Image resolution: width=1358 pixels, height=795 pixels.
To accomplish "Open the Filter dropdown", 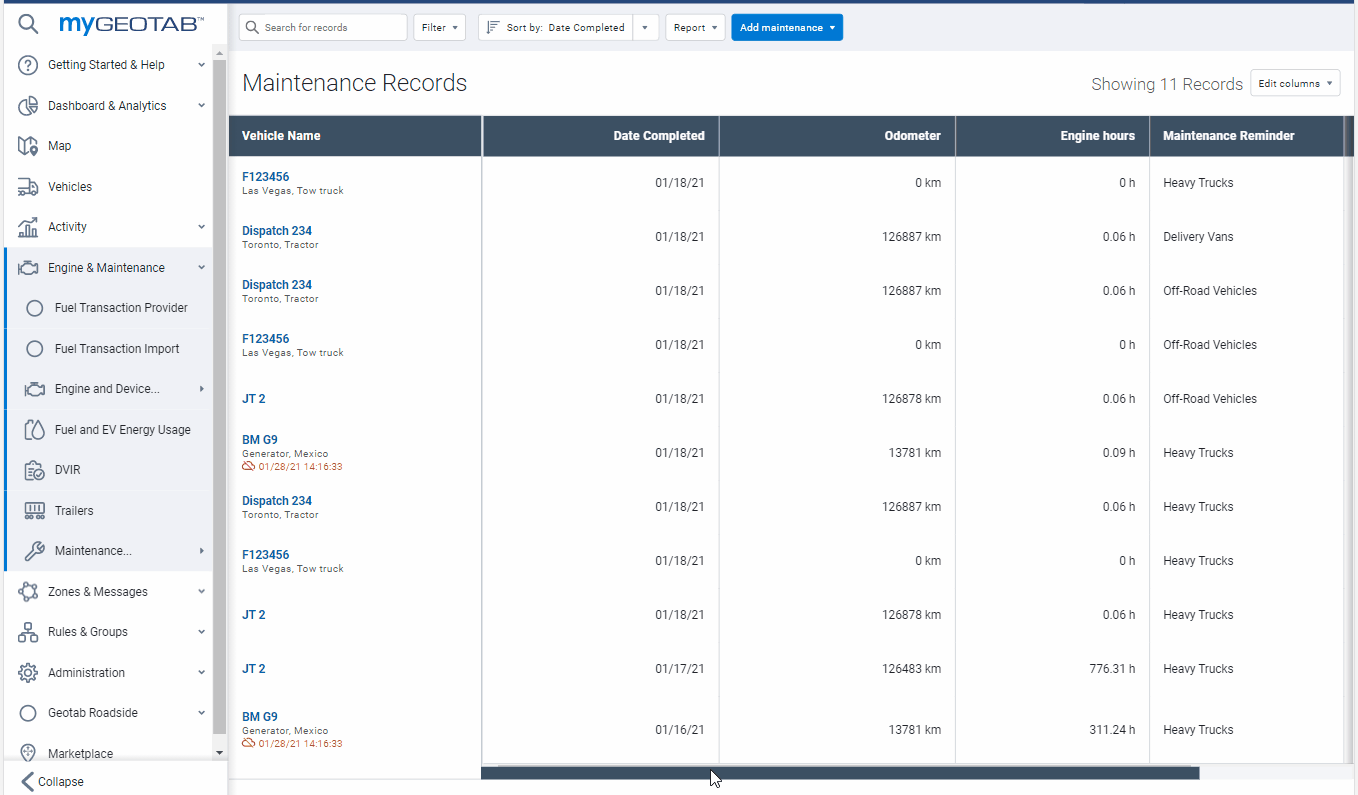I will click(x=439, y=28).
